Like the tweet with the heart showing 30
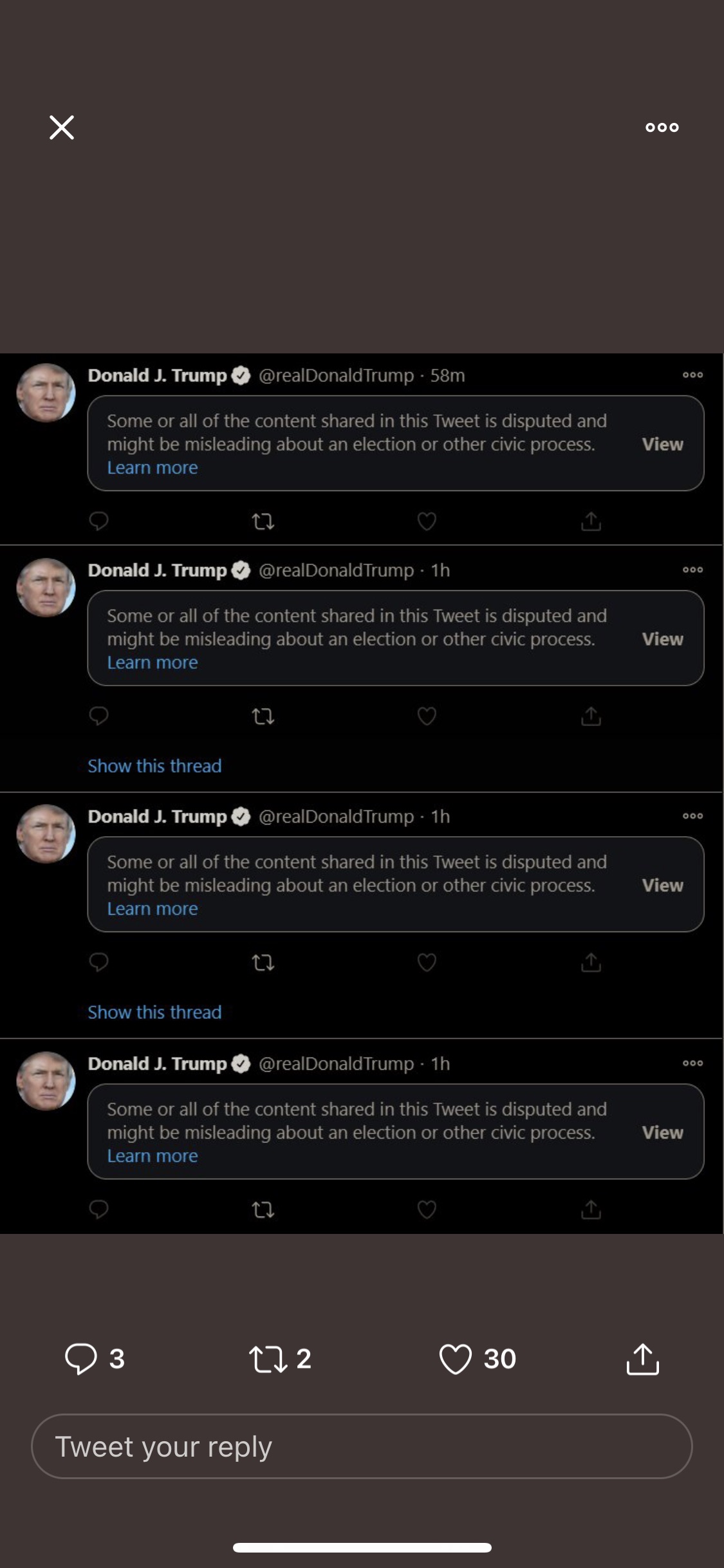 tap(456, 1358)
